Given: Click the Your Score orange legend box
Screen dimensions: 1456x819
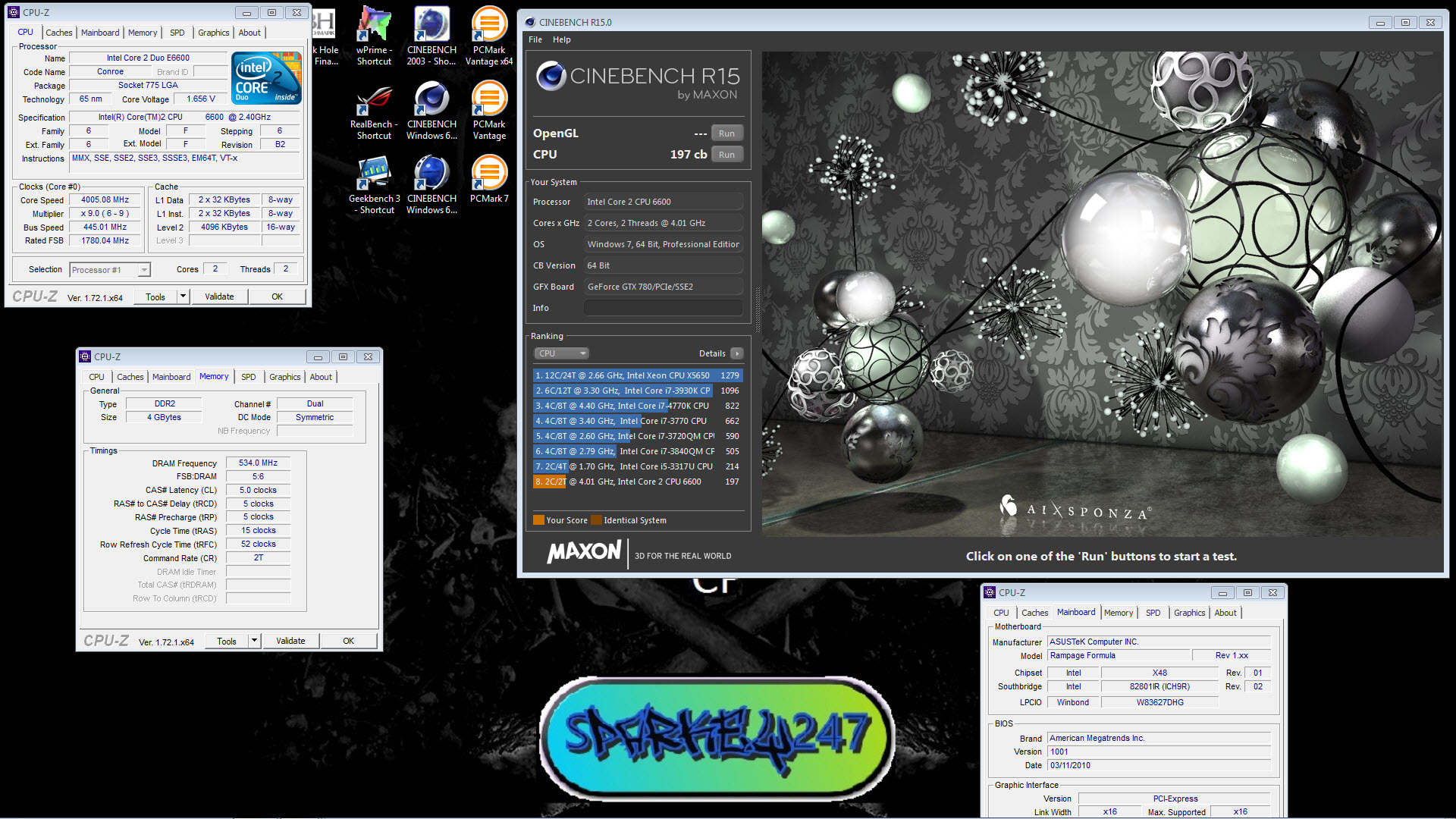Looking at the screenshot, I should 538,520.
